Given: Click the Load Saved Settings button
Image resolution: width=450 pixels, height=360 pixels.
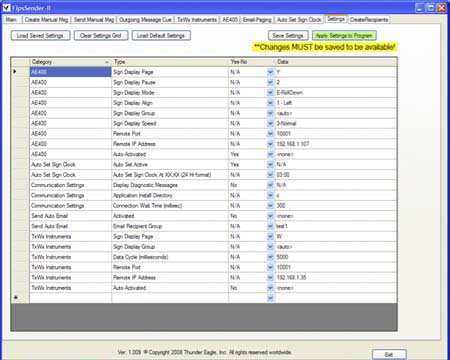Looking at the screenshot, I should 40,36.
